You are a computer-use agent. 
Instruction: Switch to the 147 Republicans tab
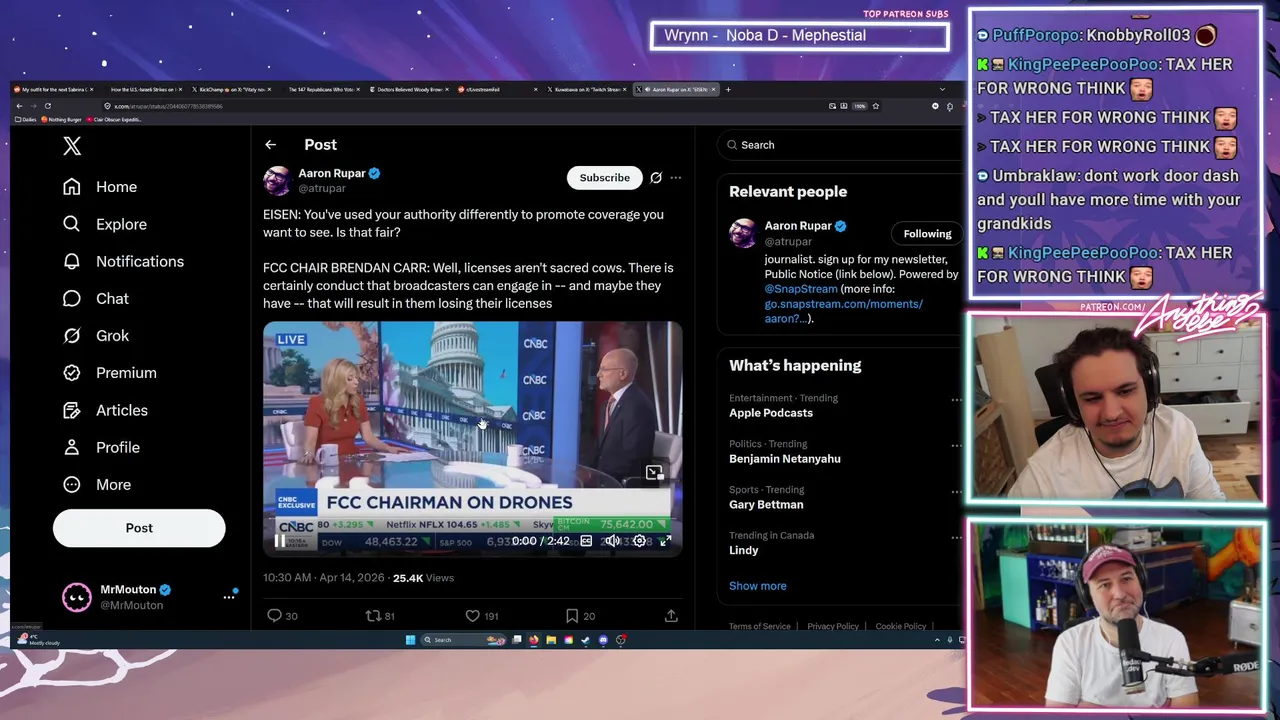click(321, 89)
